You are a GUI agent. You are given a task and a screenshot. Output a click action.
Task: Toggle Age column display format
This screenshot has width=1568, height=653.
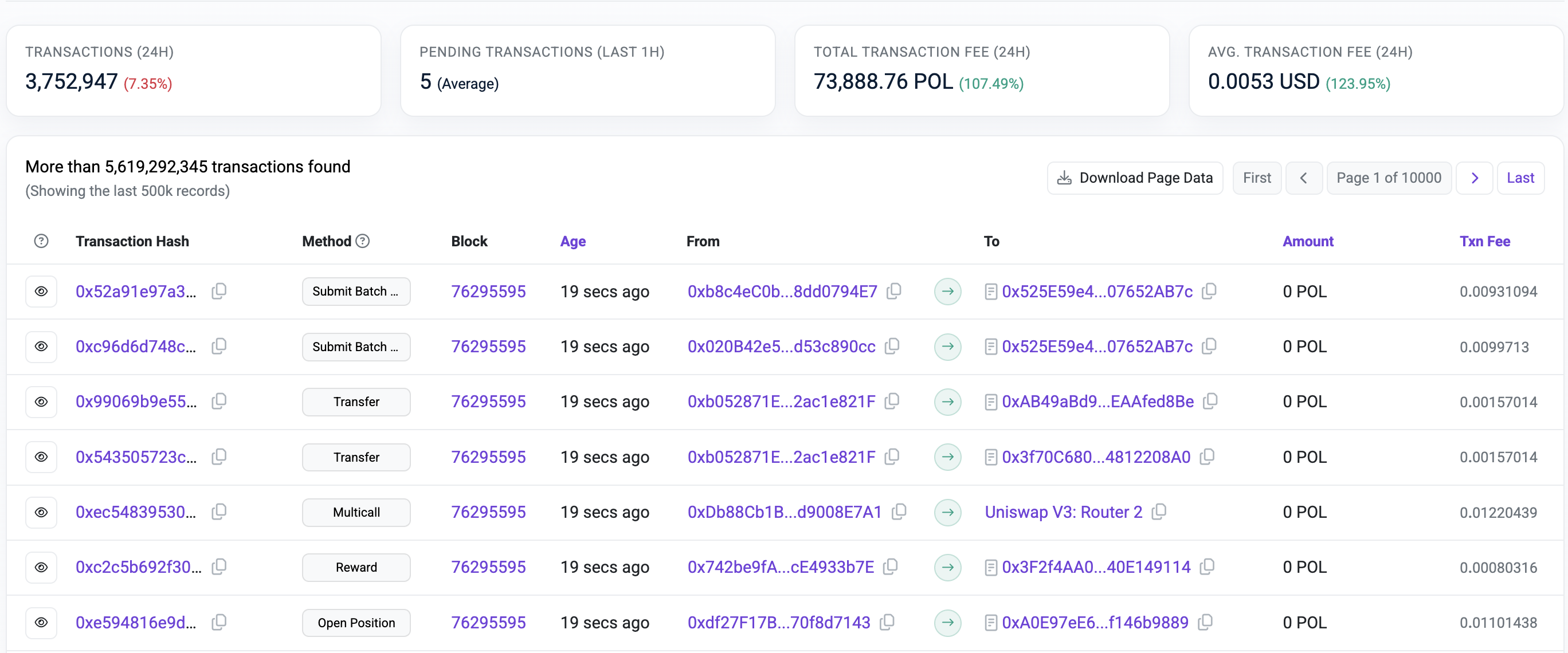coord(572,241)
